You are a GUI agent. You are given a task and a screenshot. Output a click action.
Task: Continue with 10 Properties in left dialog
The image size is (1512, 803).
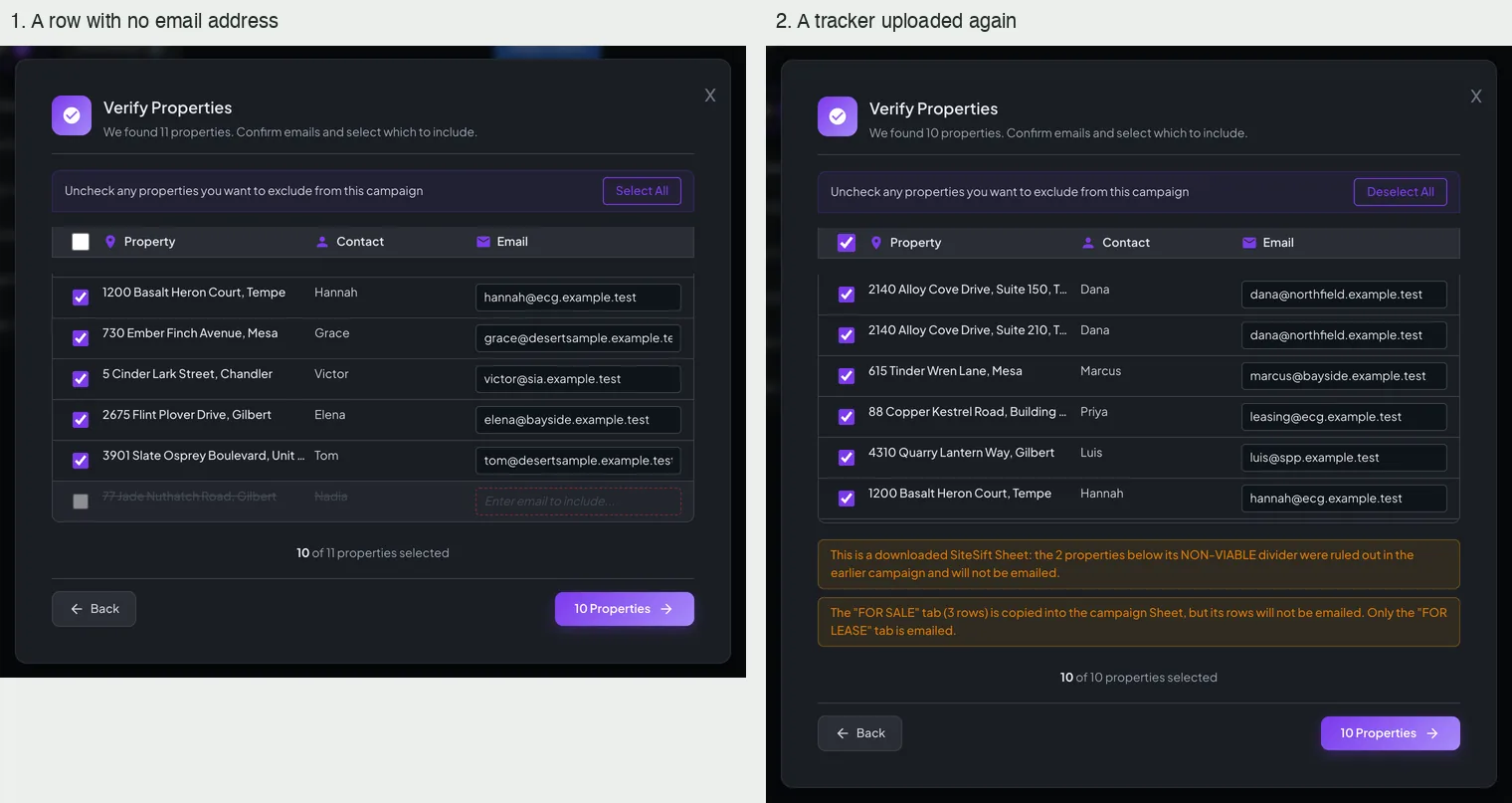[625, 609]
